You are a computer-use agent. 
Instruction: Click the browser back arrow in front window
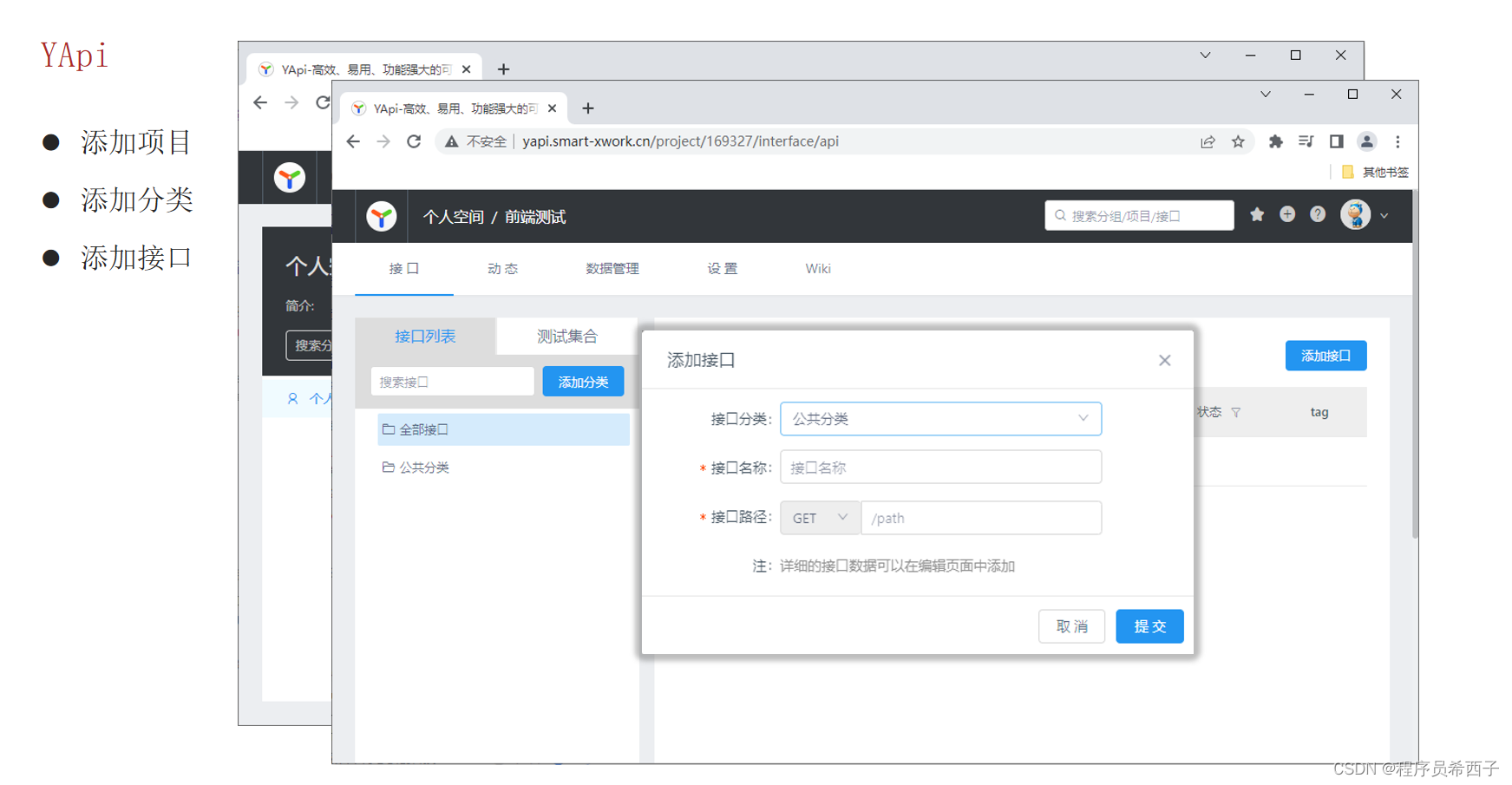[353, 141]
